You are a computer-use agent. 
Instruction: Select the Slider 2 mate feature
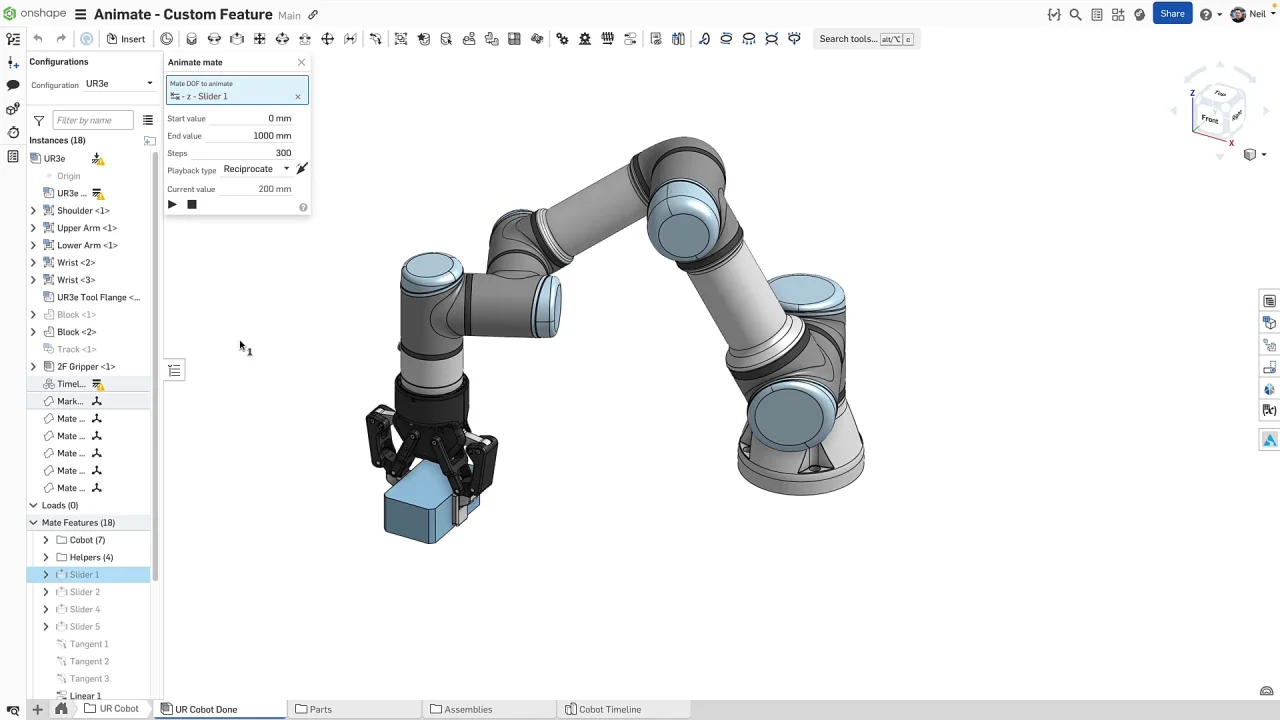tap(84, 592)
